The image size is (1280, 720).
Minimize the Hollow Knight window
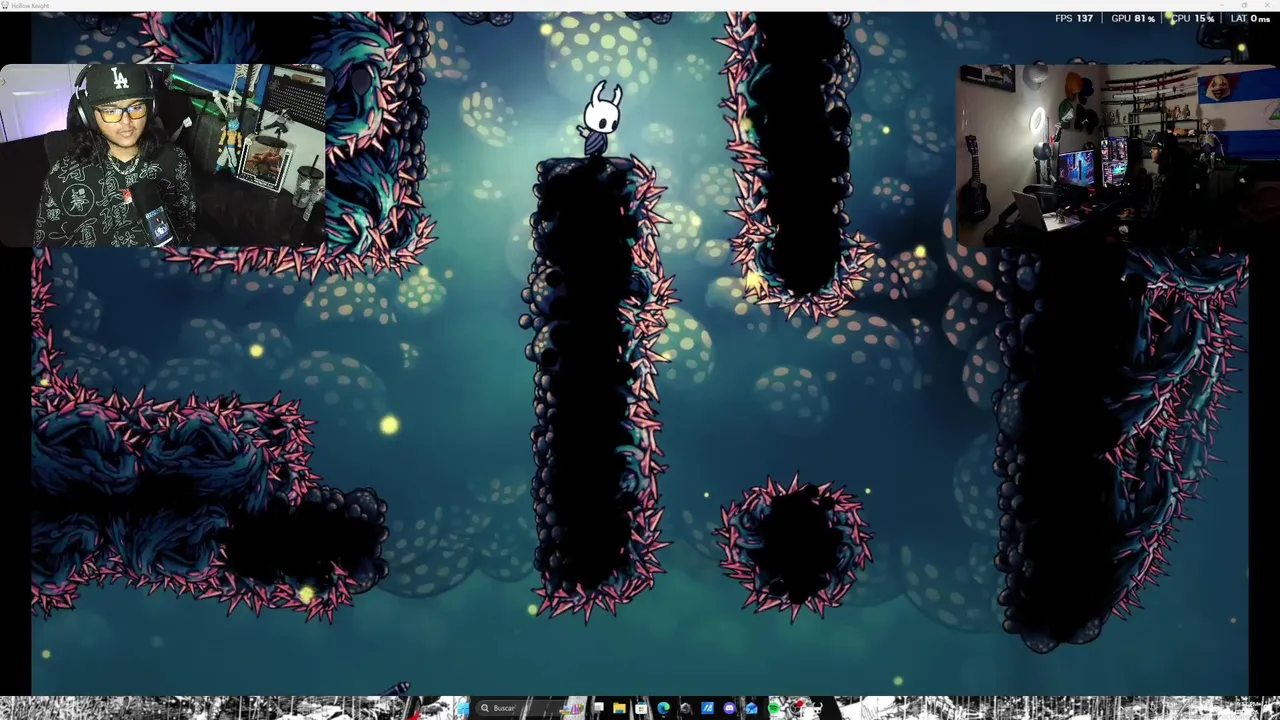[1222, 5]
